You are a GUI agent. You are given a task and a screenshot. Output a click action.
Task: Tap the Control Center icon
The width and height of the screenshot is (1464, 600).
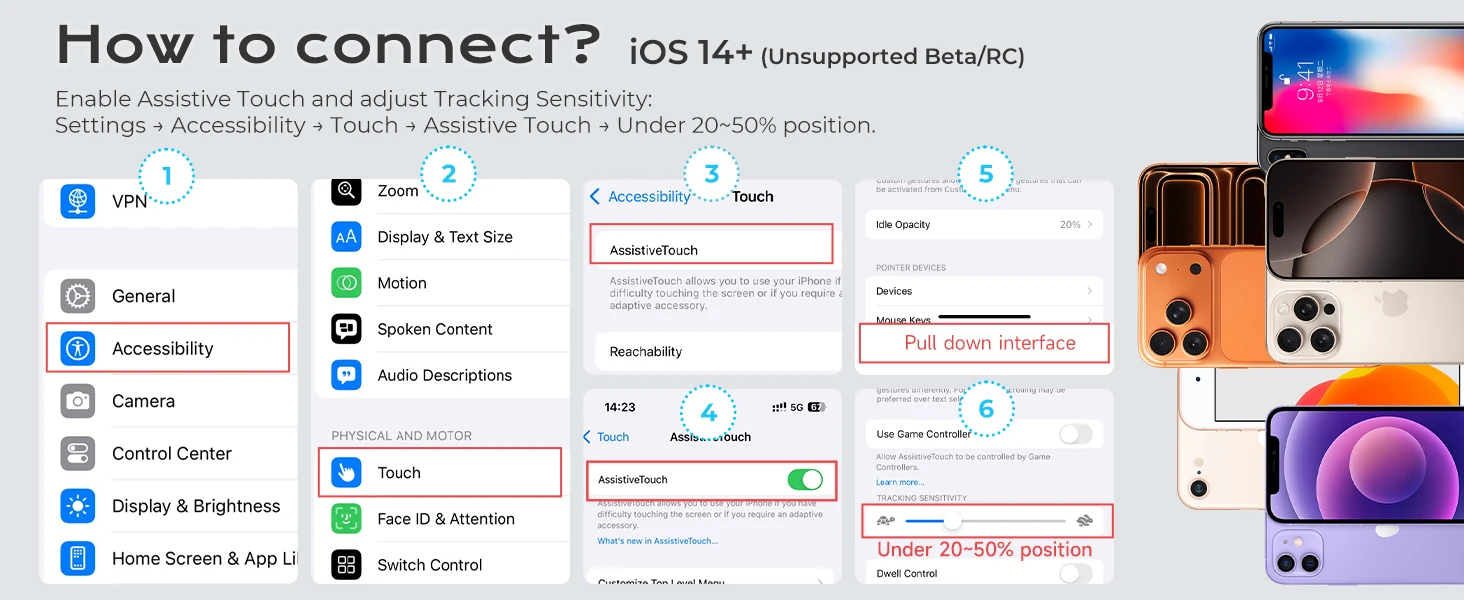(78, 453)
